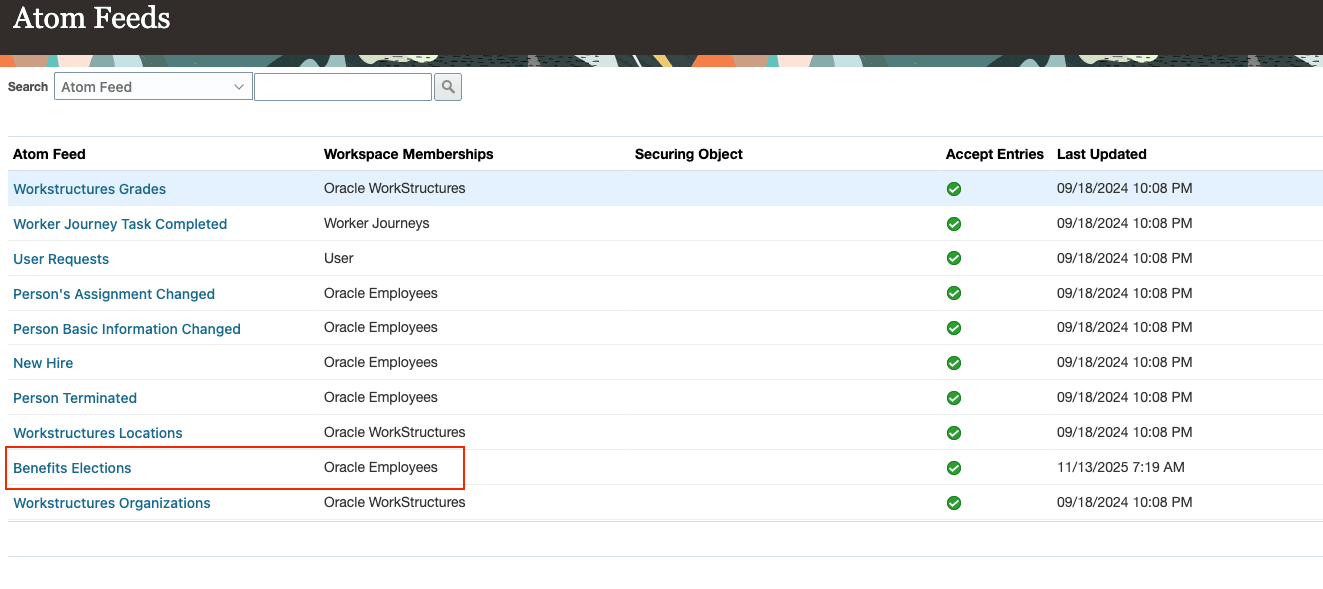The image size is (1323, 589).
Task: Click the Accept Entries icon for User Requests
Action: [x=953, y=258]
